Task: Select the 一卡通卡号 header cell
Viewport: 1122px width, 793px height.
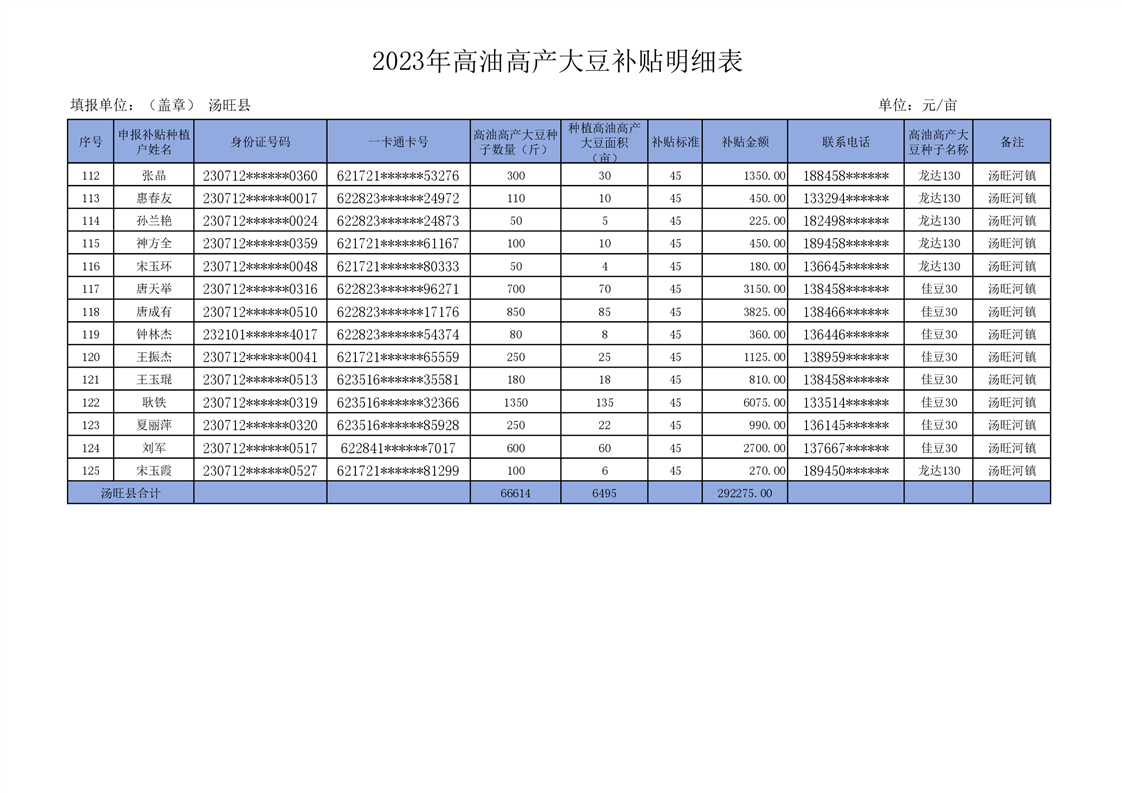Action: (399, 142)
